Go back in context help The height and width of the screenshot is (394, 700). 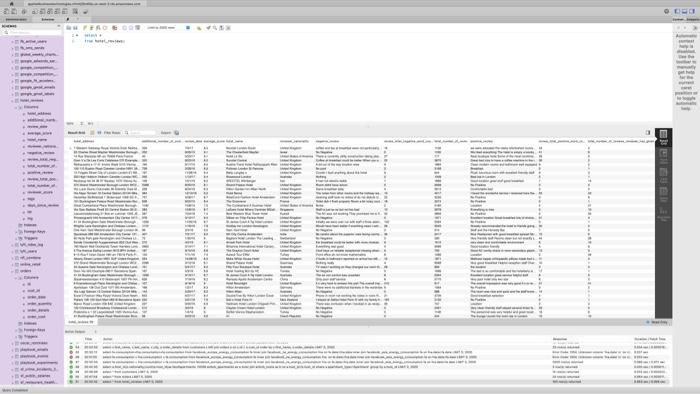679,28
